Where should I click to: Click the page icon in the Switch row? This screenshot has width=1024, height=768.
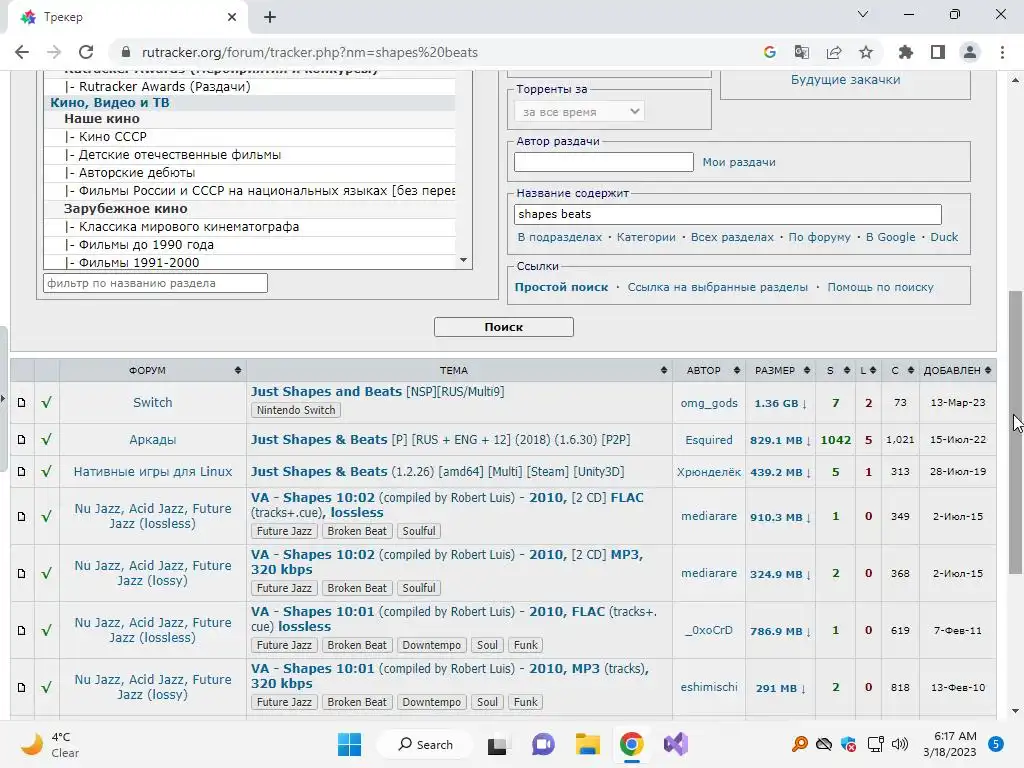click(22, 402)
